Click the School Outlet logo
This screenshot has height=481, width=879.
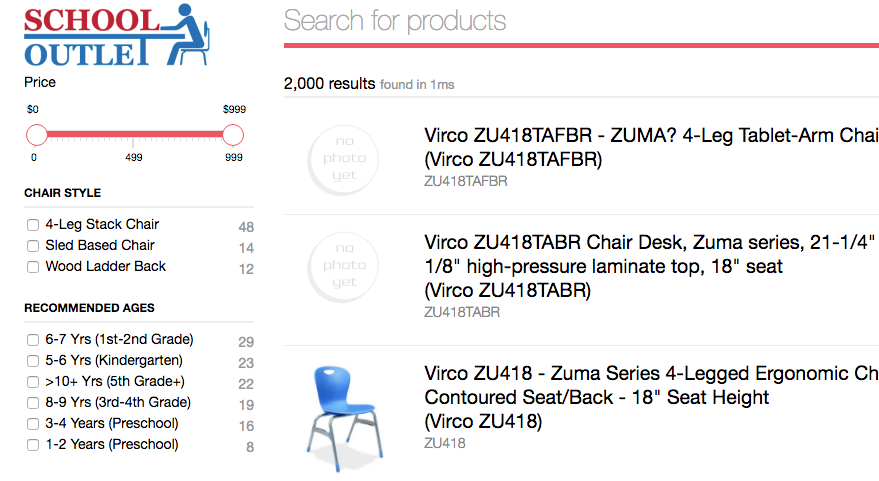[117, 35]
